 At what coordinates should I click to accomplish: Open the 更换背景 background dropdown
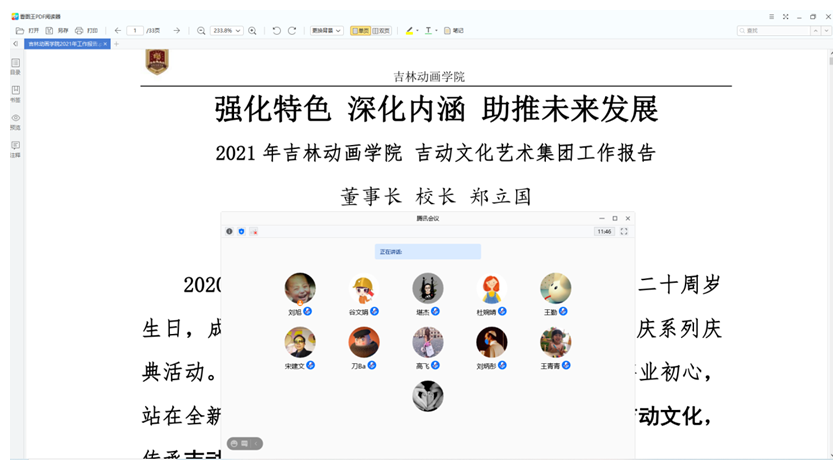(x=326, y=31)
